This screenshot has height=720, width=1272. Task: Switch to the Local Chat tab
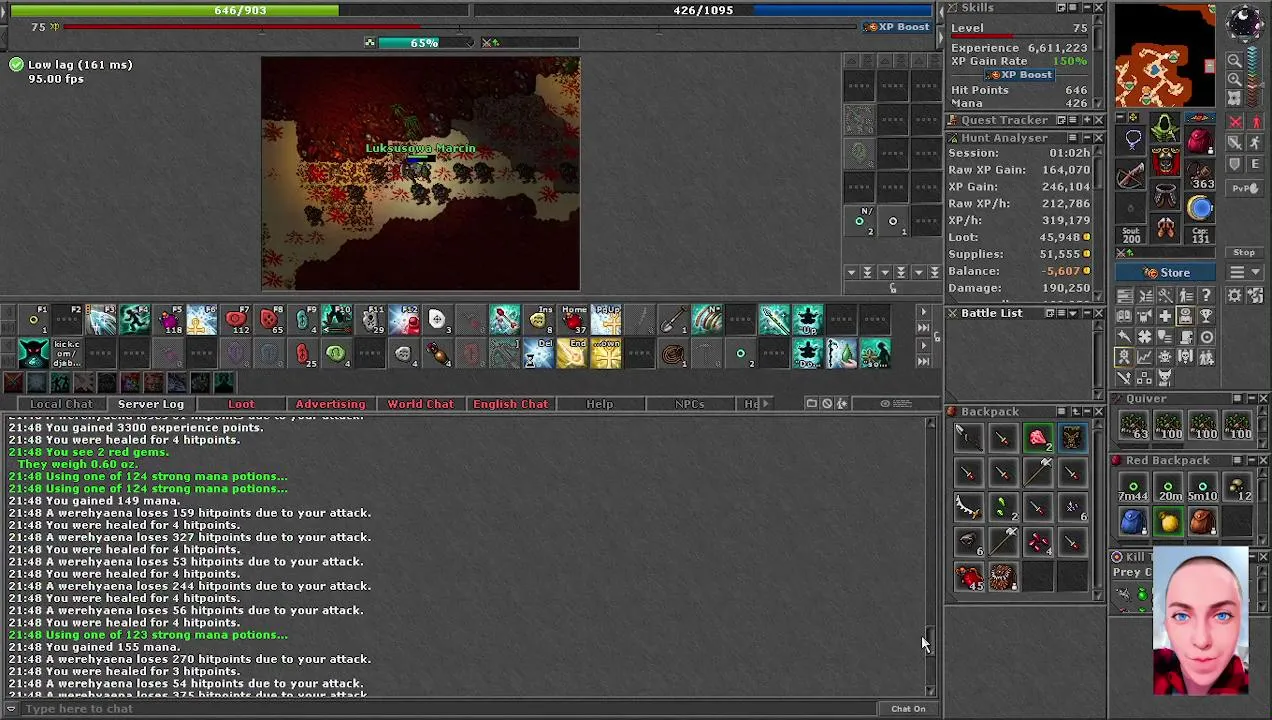tap(61, 404)
